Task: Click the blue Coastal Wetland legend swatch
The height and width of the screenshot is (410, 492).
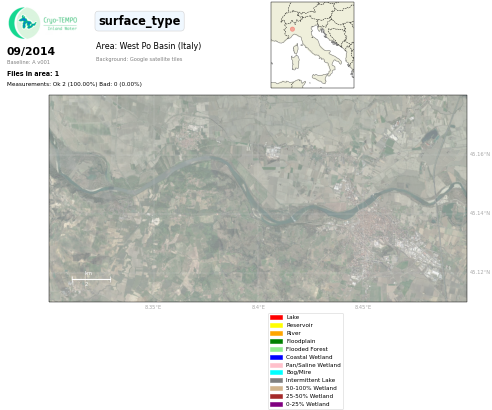Action: (276, 357)
